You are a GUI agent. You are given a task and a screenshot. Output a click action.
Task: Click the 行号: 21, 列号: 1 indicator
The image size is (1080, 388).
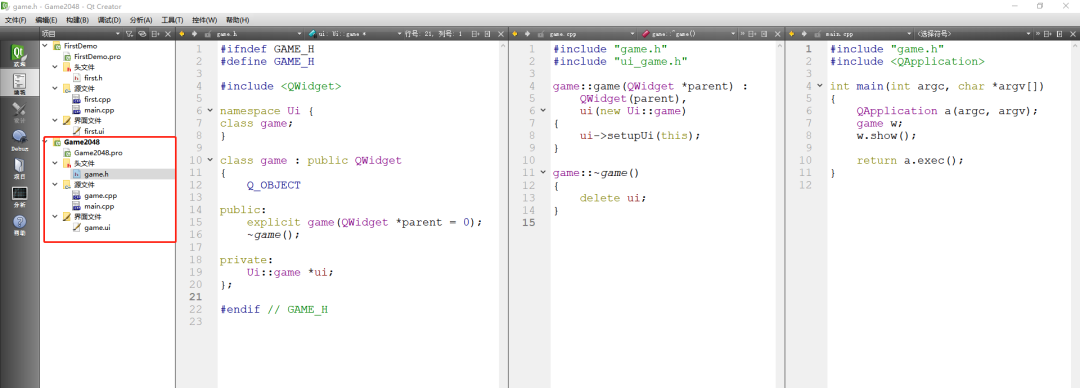tap(433, 33)
